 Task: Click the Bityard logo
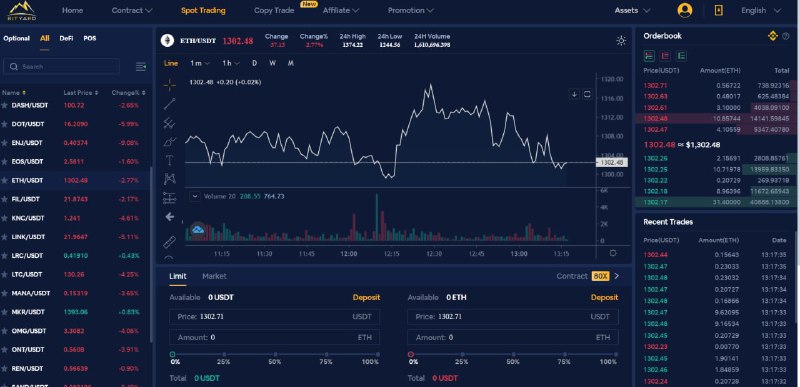click(x=21, y=10)
